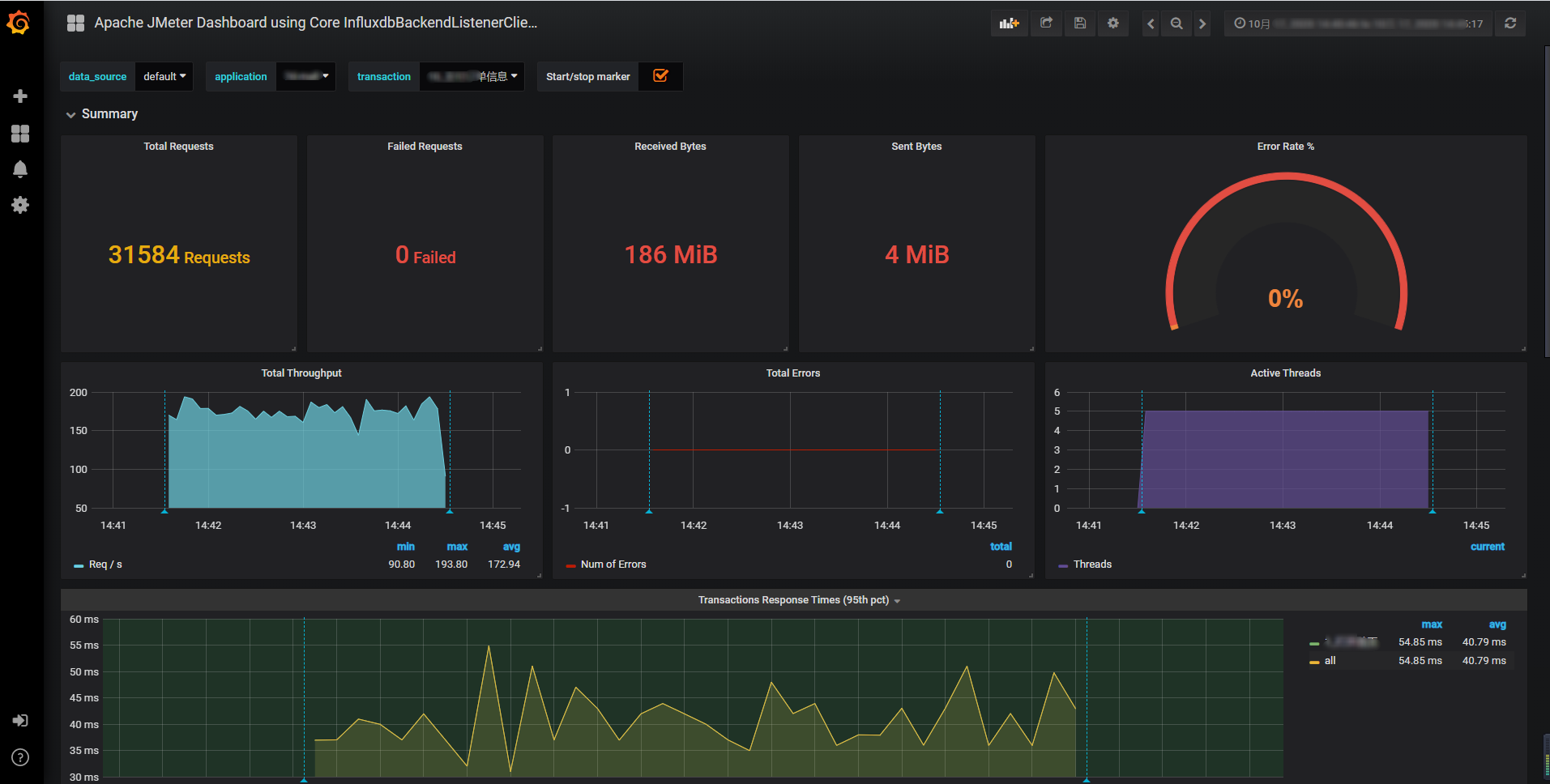The image size is (1550, 784).
Task: Click the Num of Errors red color swatch
Action: coord(571,565)
